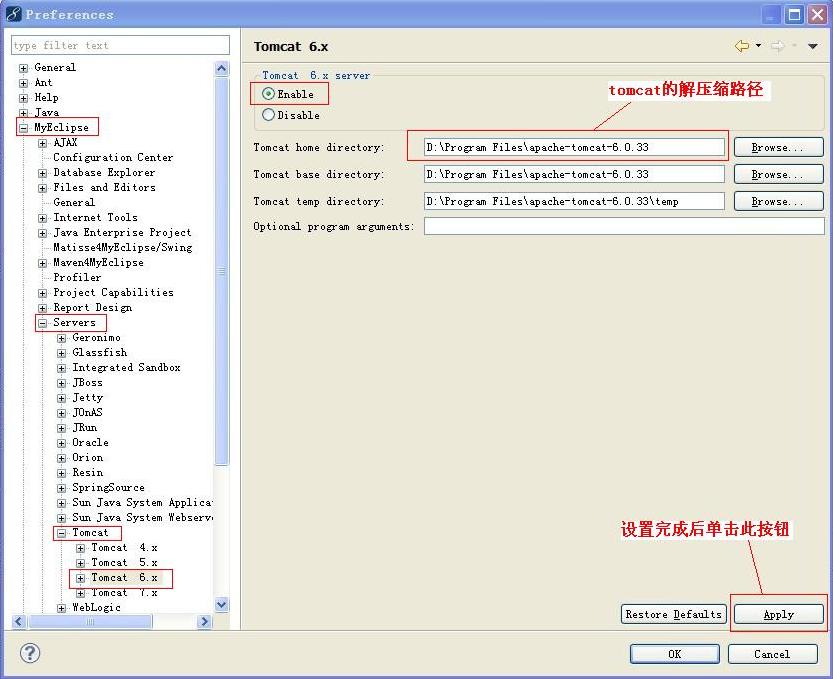Browse for Tomcat temp directory
This screenshot has height=679, width=833.
pos(778,201)
